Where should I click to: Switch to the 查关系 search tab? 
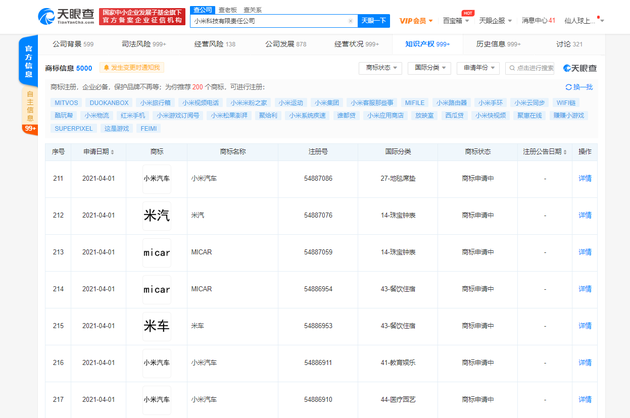click(252, 10)
